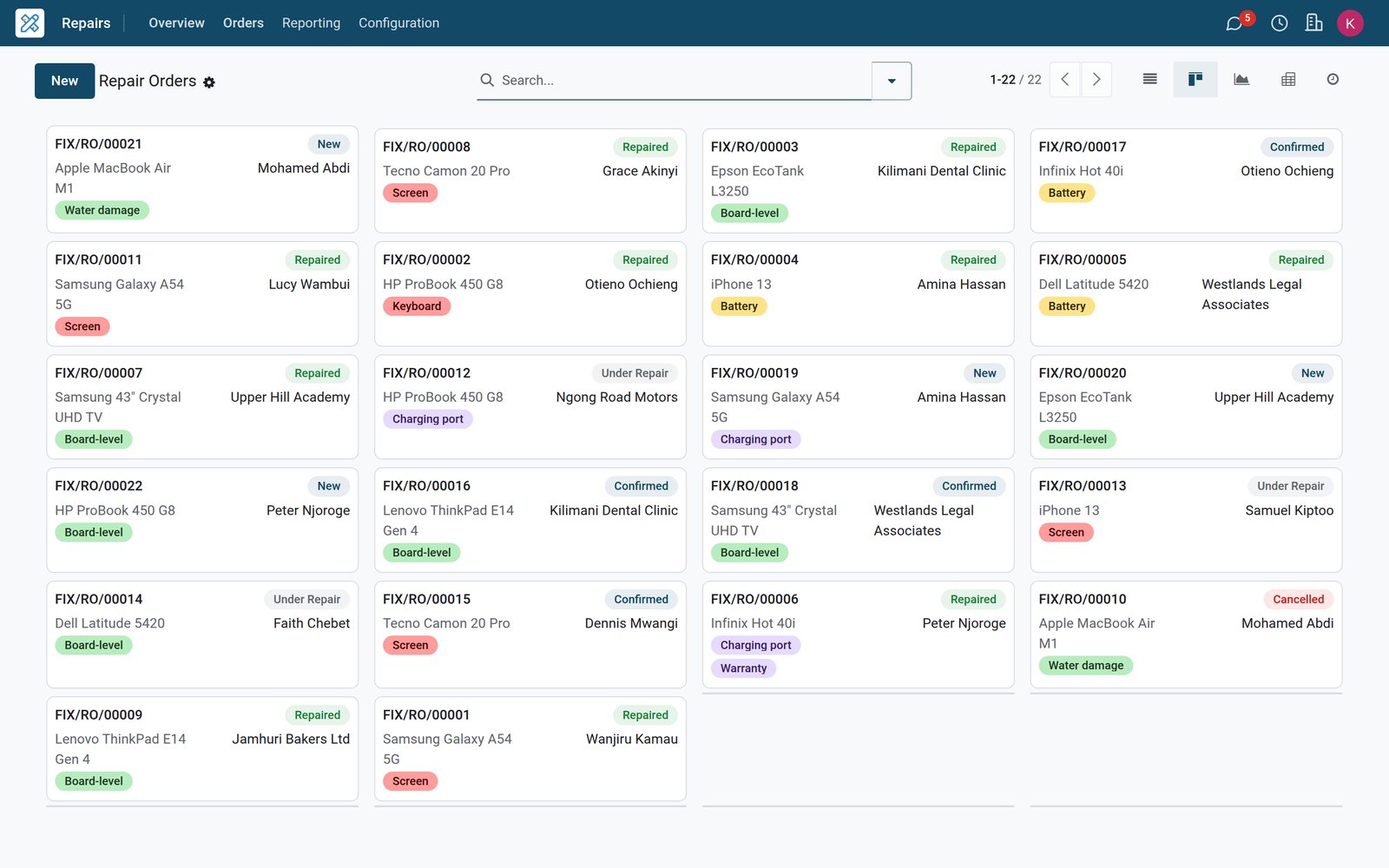This screenshot has width=1389, height=868.
Task: Open repair order FIX/RO/00004
Action: click(859, 293)
